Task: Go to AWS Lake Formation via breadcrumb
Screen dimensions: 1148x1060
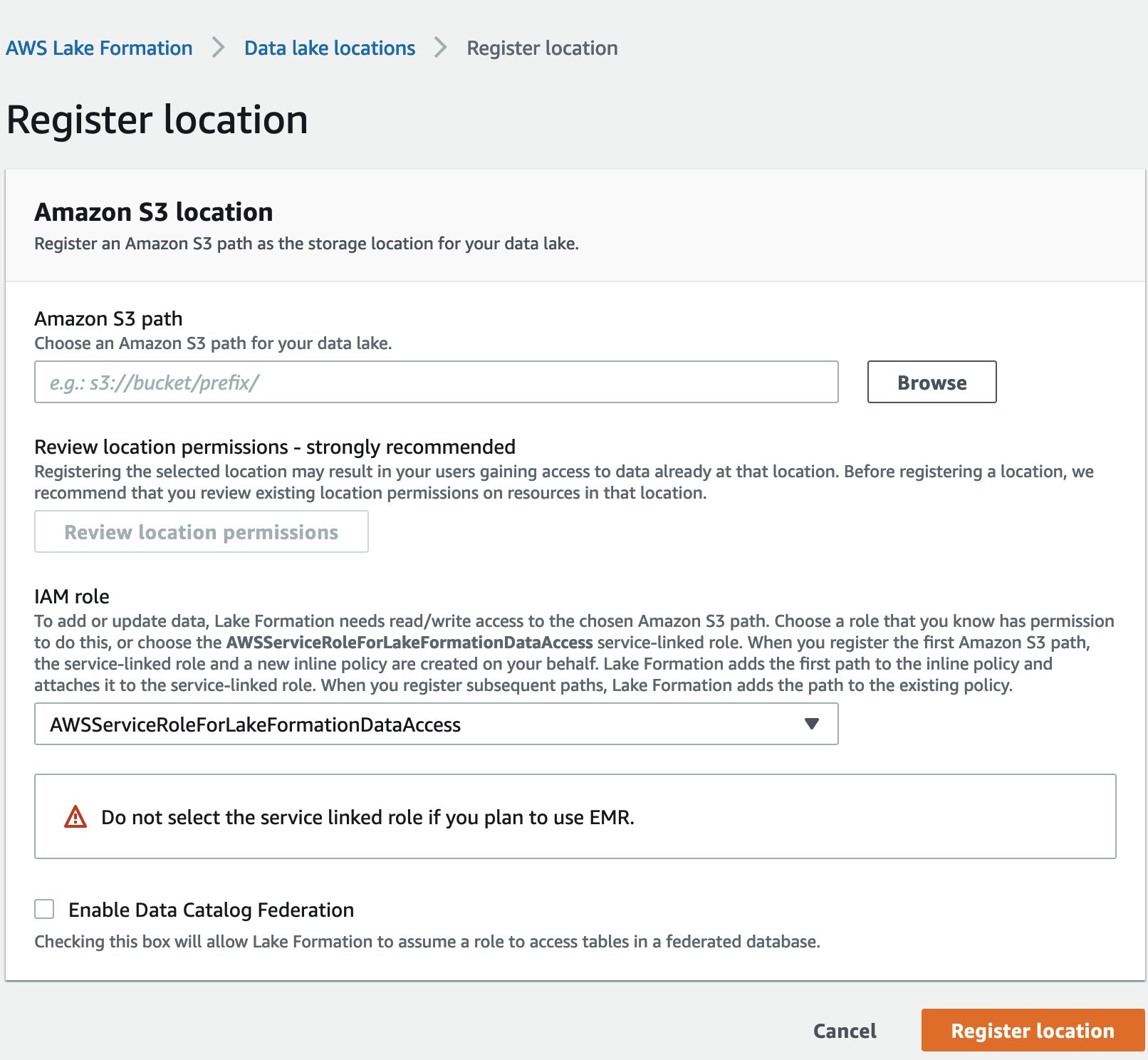Action: click(x=99, y=48)
